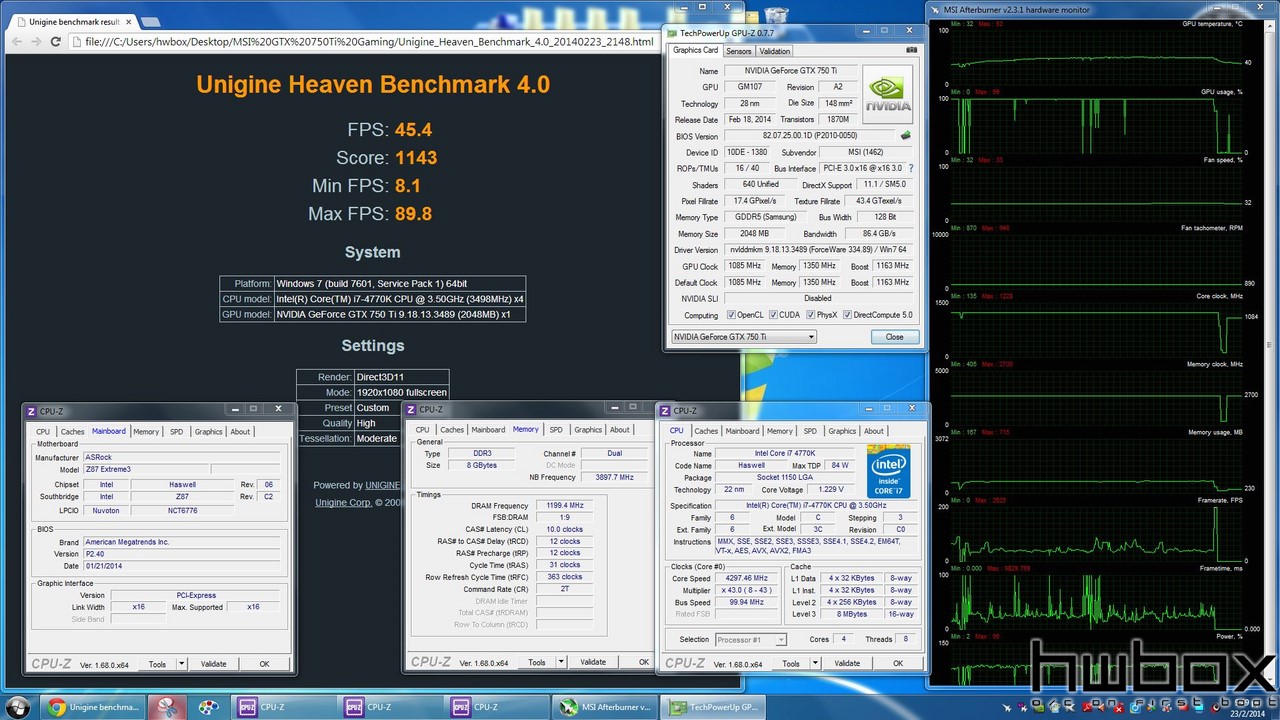Close the Unigine benchmark results tab
The height and width of the screenshot is (720, 1280).
pos(128,21)
